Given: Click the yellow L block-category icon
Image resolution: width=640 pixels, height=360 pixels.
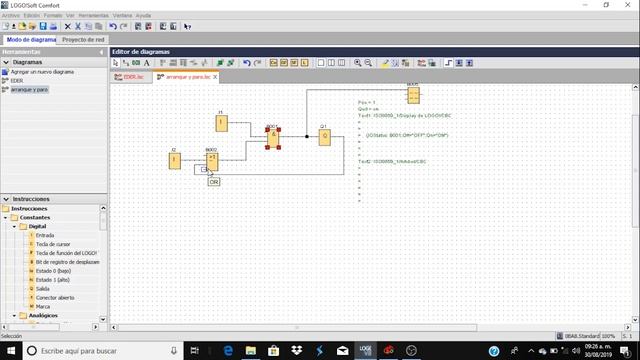Looking at the screenshot, I should coord(304,63).
